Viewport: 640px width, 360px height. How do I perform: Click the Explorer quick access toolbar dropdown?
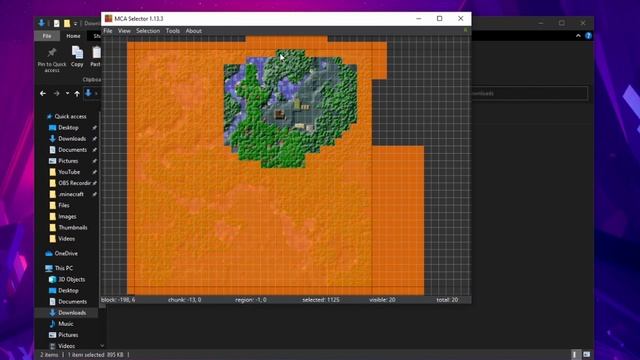pos(76,24)
